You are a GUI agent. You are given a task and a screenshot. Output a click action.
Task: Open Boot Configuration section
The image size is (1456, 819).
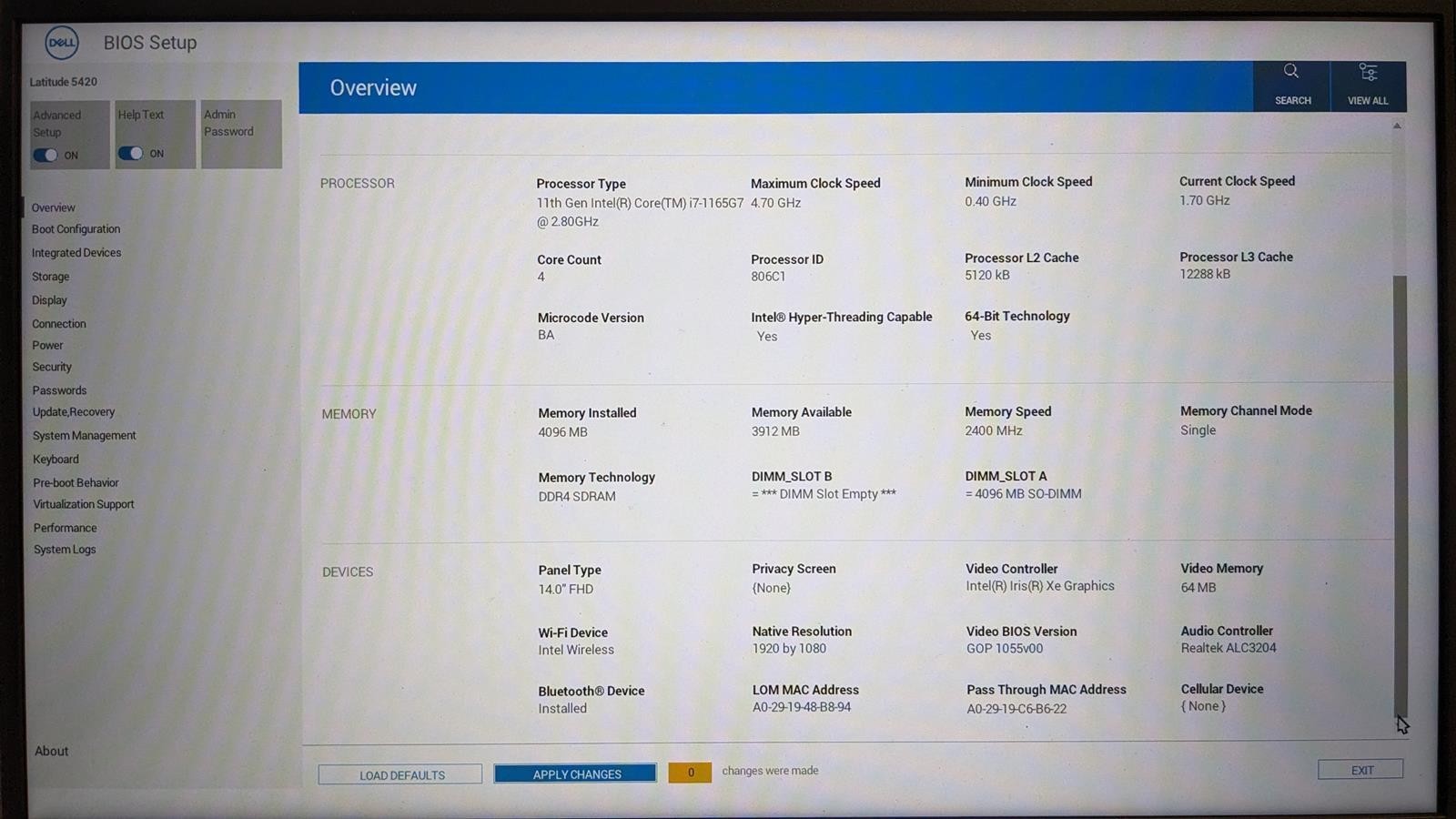tap(76, 229)
